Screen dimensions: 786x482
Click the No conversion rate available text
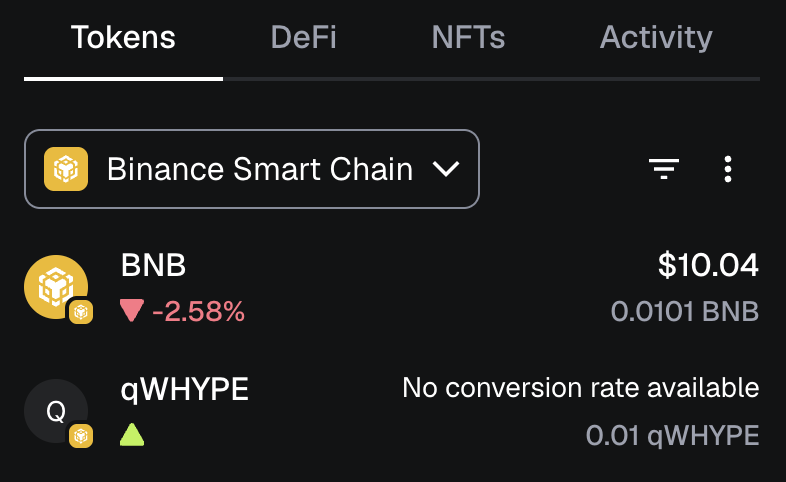(581, 388)
